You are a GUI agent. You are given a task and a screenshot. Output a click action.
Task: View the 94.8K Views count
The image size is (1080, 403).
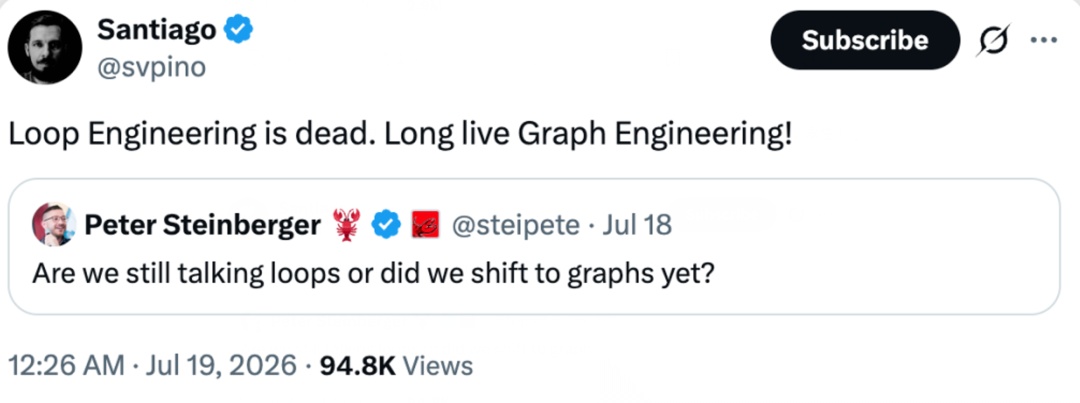pyautogui.click(x=397, y=364)
